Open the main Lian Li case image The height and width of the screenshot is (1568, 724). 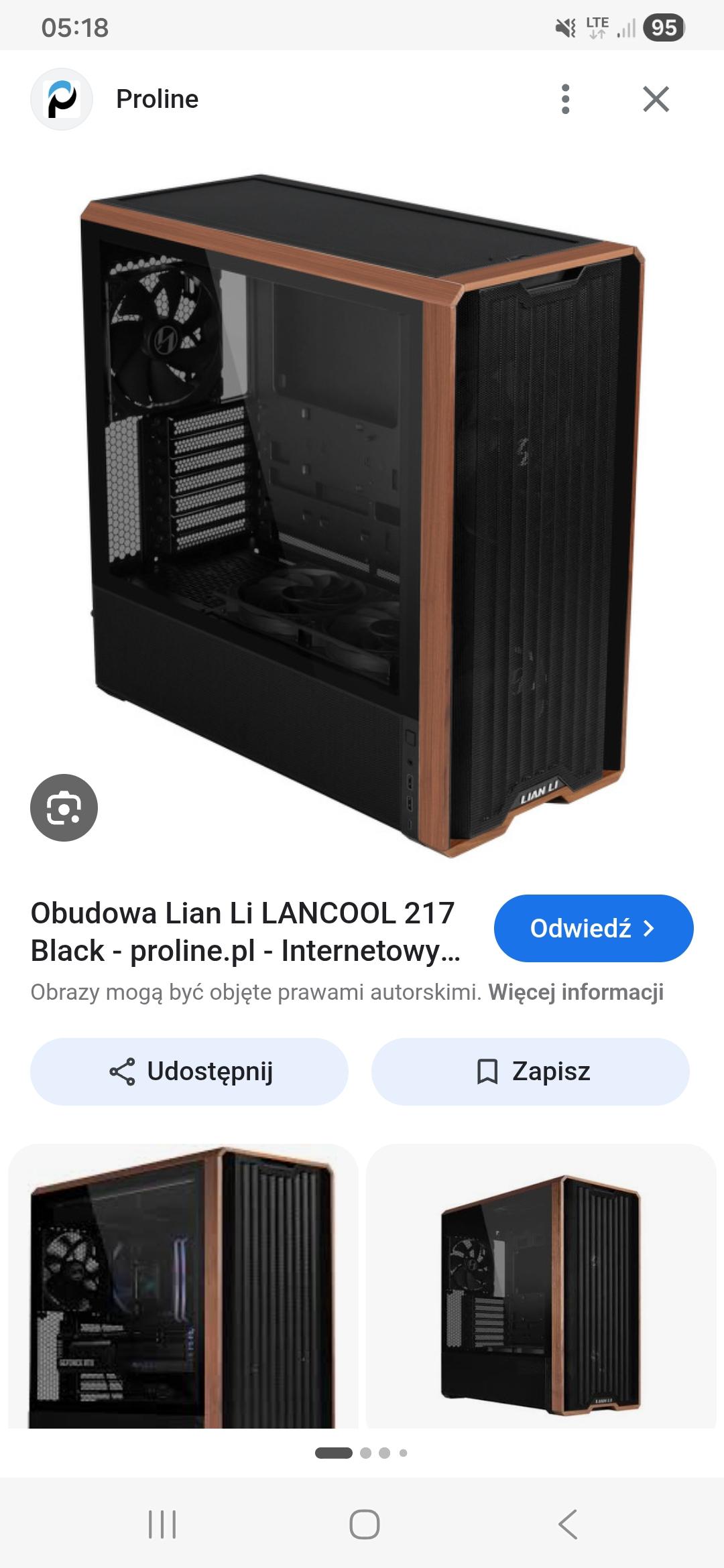pyautogui.click(x=362, y=515)
